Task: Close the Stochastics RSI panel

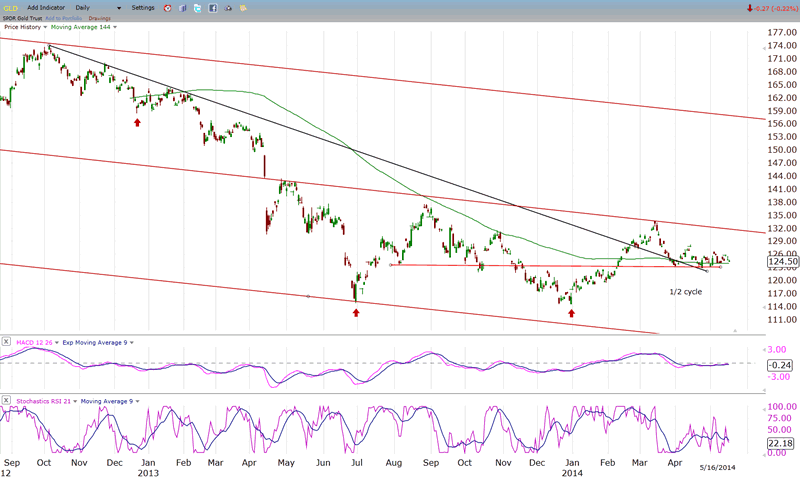Action: click(x=6, y=401)
